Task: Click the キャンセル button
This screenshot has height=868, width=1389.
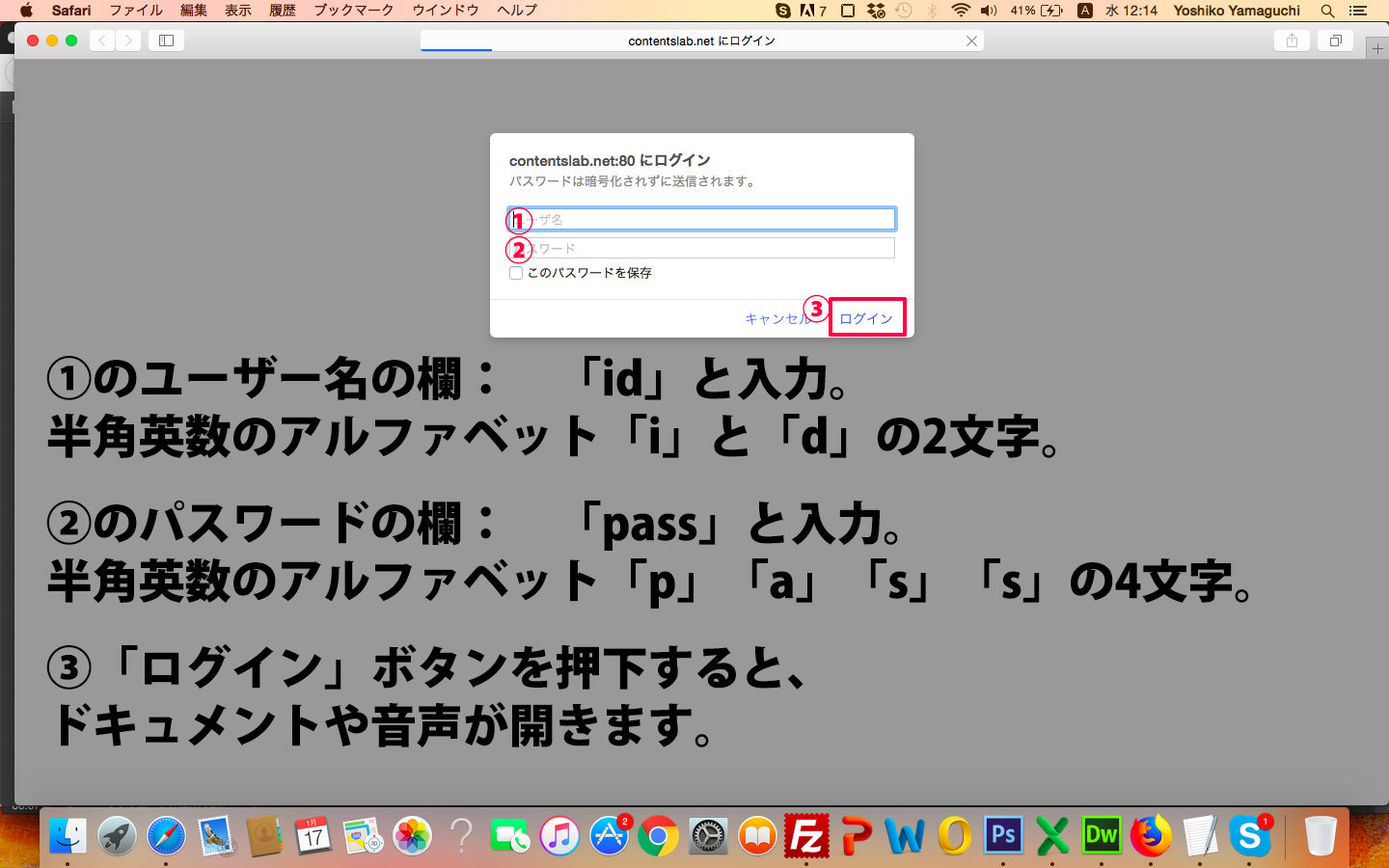Action: 775,318
